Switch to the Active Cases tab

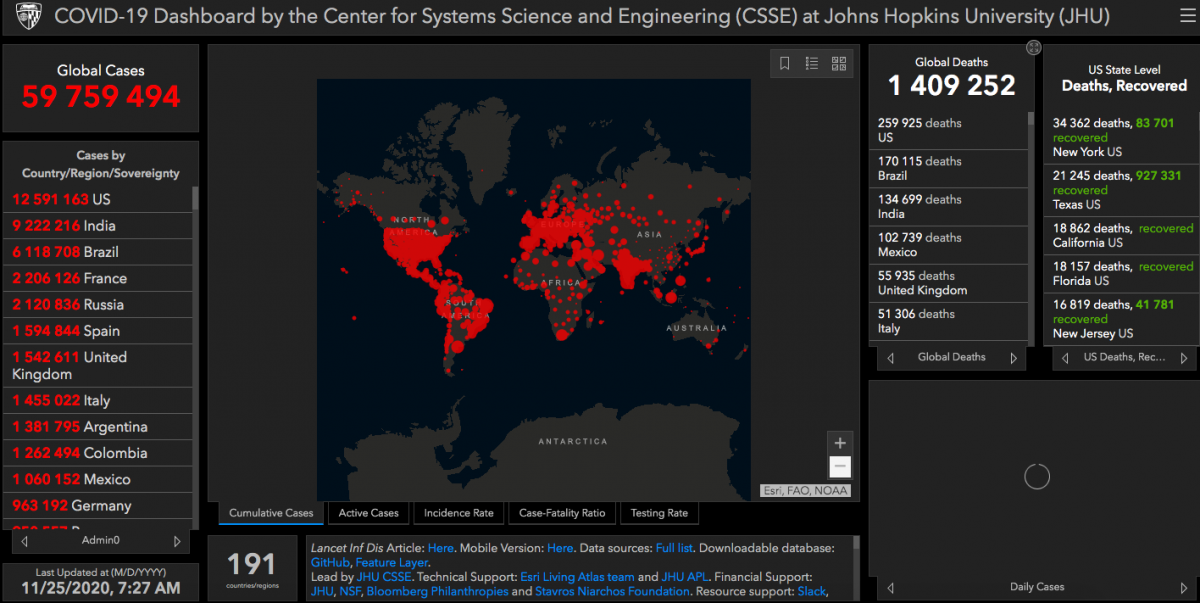pyautogui.click(x=369, y=513)
